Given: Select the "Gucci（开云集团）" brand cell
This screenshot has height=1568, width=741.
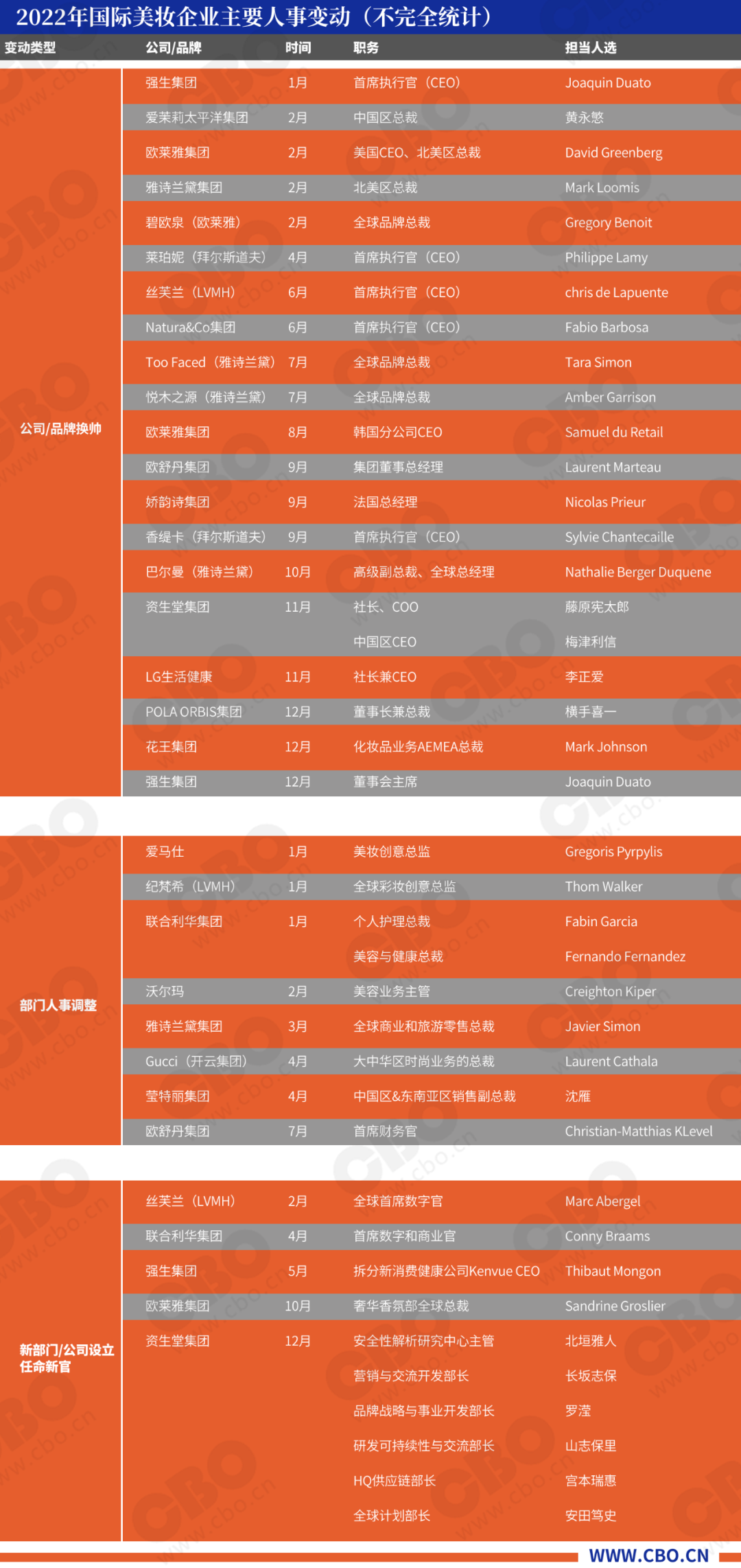Looking at the screenshot, I should click(x=196, y=1061).
